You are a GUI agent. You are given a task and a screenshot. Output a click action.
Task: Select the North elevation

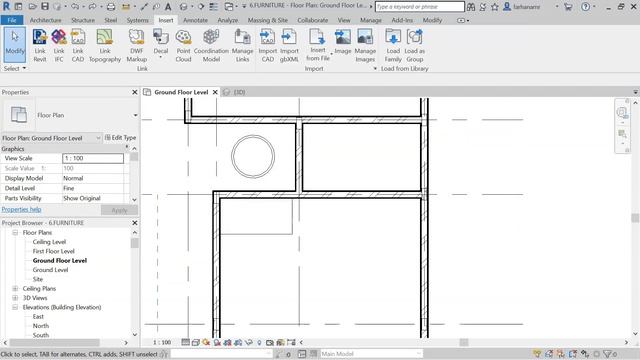pyautogui.click(x=40, y=326)
